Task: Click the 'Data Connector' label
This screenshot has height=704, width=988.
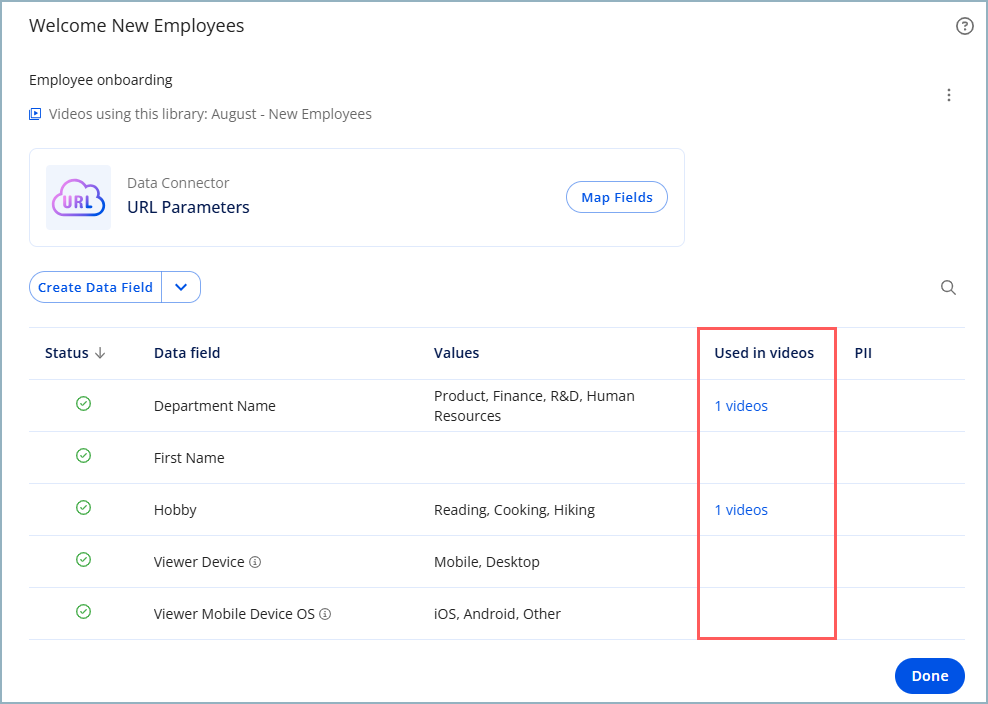Action: tap(178, 183)
